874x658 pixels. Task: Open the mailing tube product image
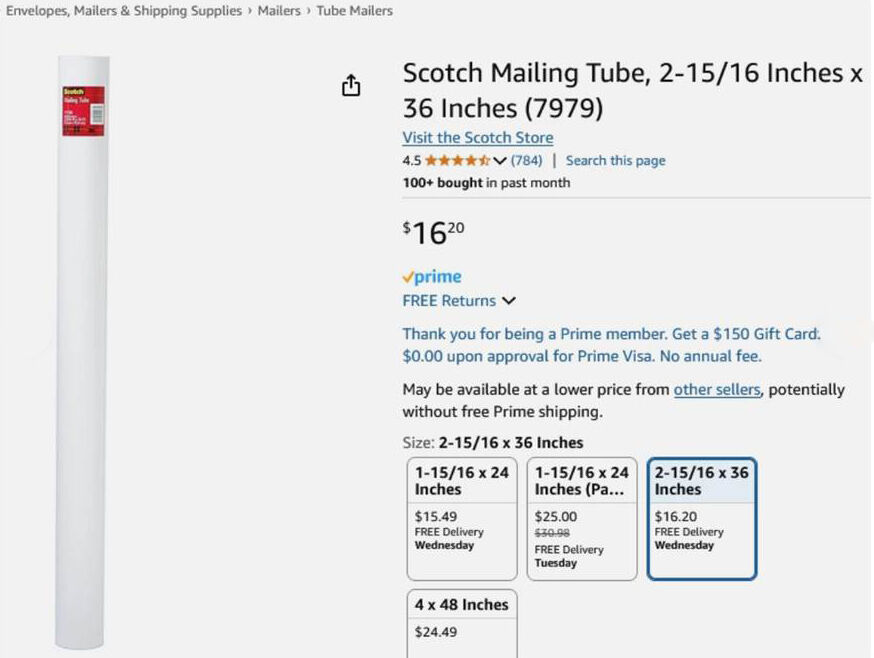(84, 350)
